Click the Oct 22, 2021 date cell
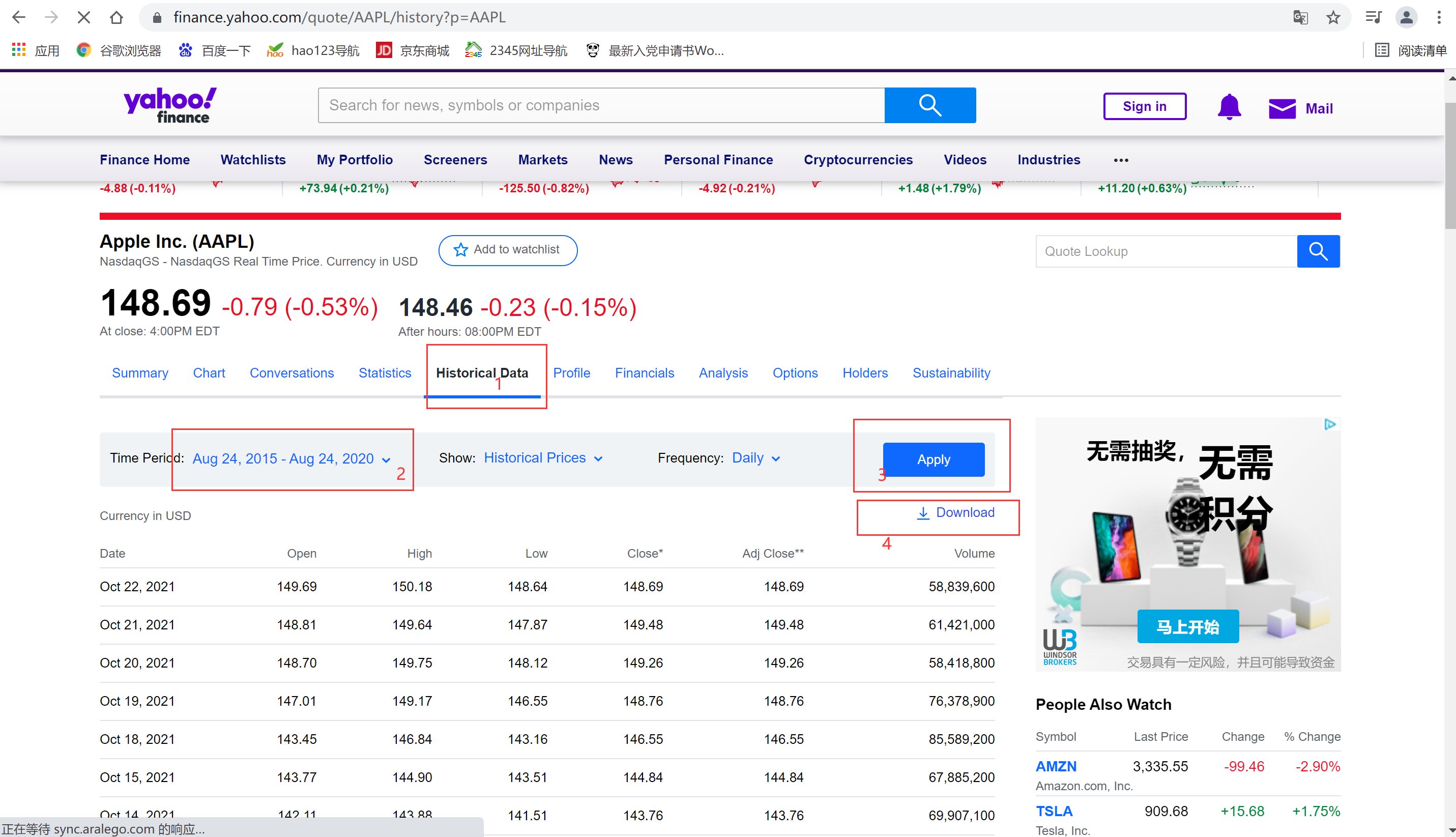Viewport: 1456px width, 837px height. coord(137,587)
